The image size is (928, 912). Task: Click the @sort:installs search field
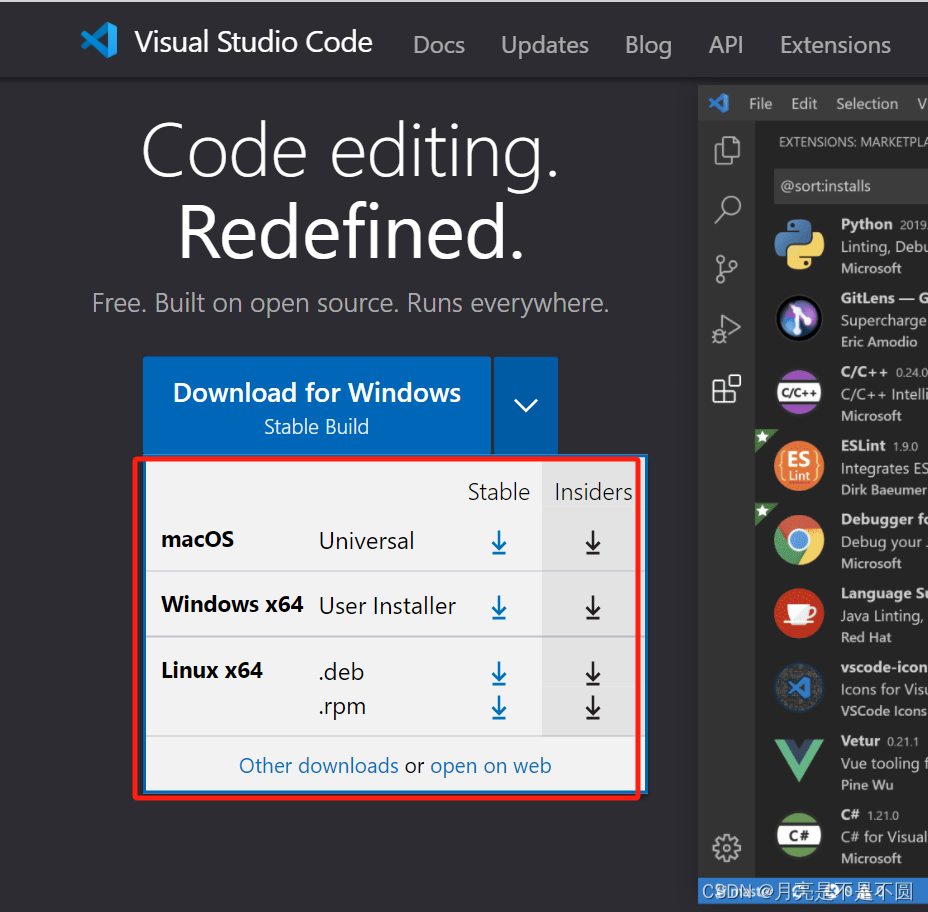click(850, 186)
